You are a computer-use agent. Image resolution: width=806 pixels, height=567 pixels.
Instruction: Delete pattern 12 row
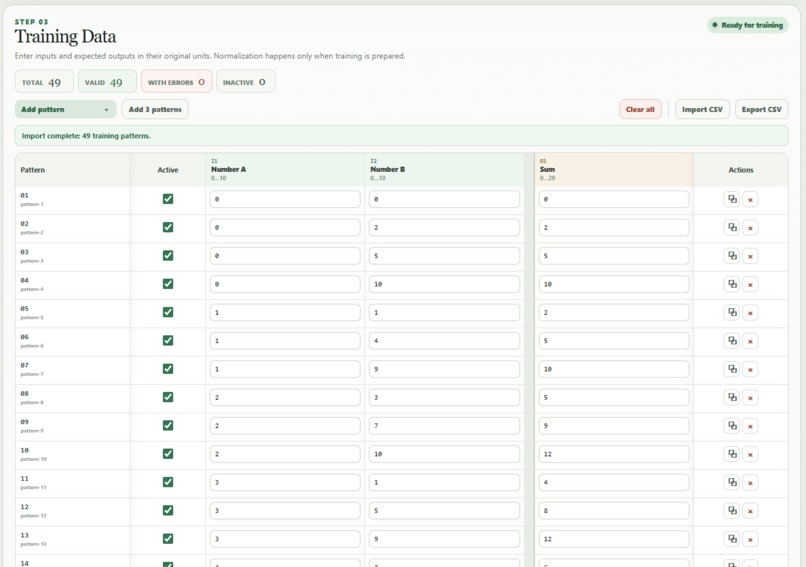pos(750,510)
